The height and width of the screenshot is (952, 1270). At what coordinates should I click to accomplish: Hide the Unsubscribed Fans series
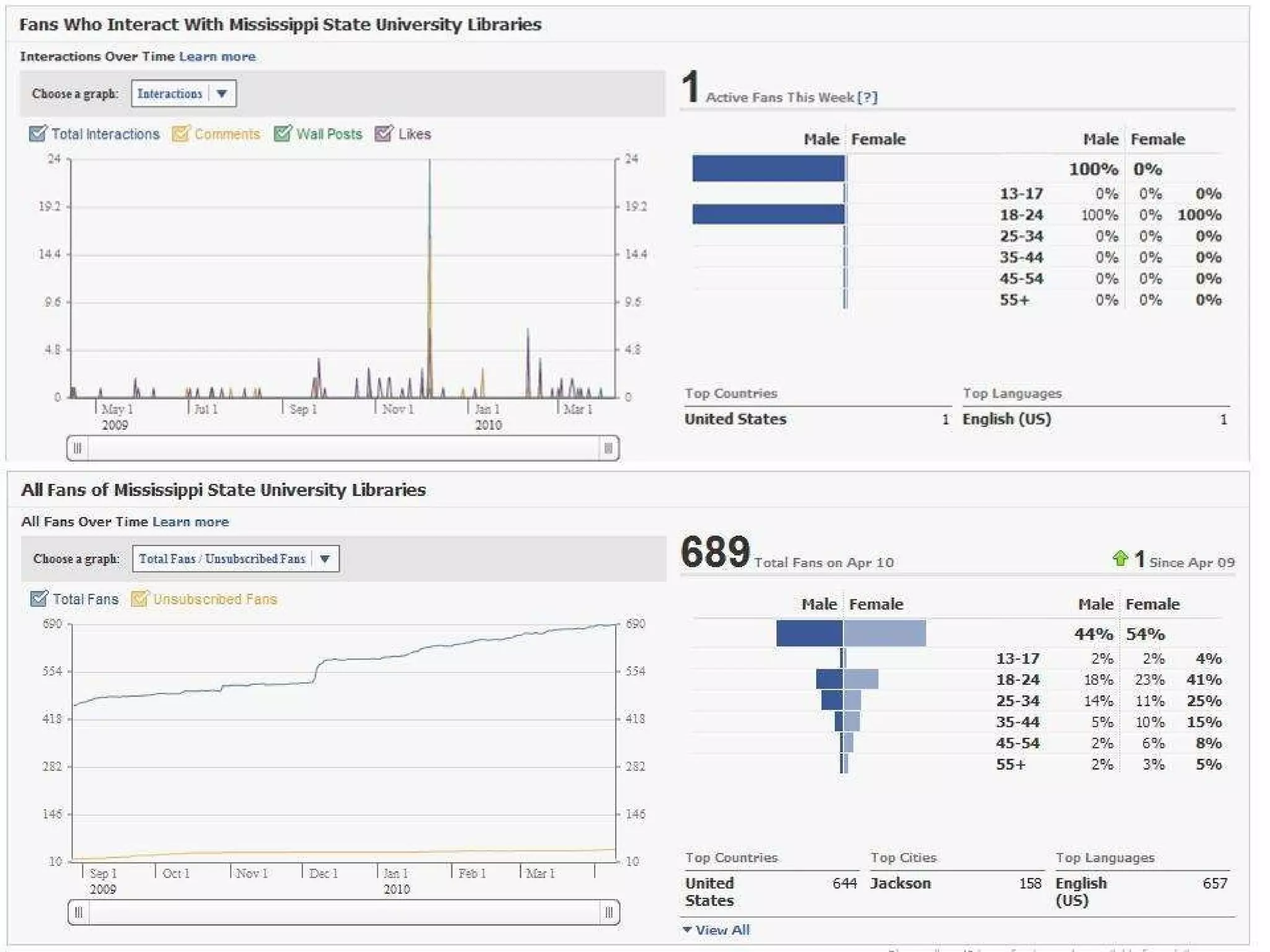140,599
